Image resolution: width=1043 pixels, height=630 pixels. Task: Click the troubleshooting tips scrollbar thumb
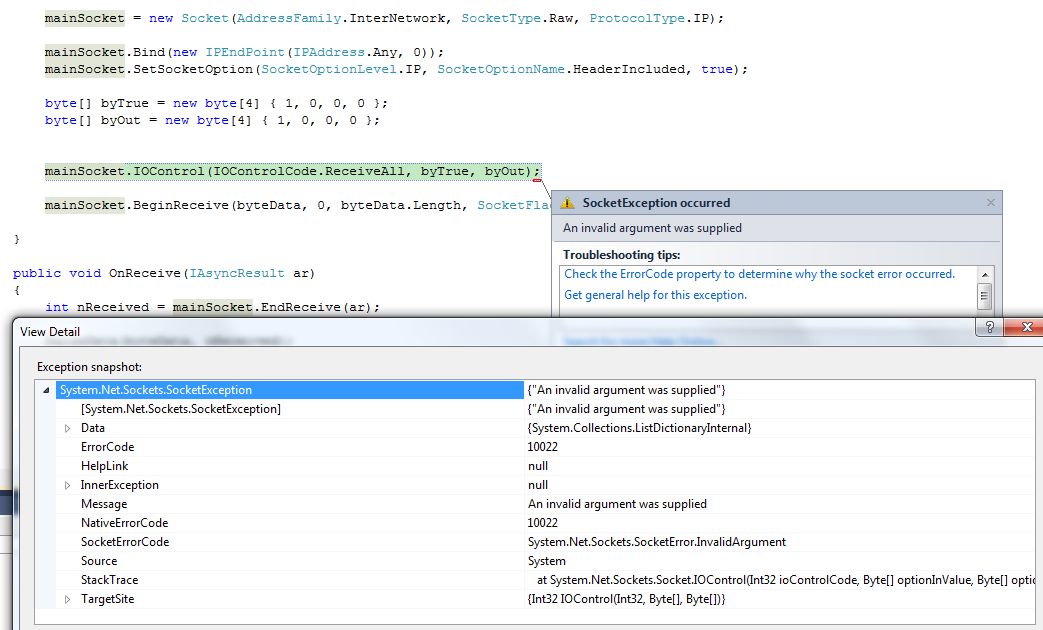(985, 295)
